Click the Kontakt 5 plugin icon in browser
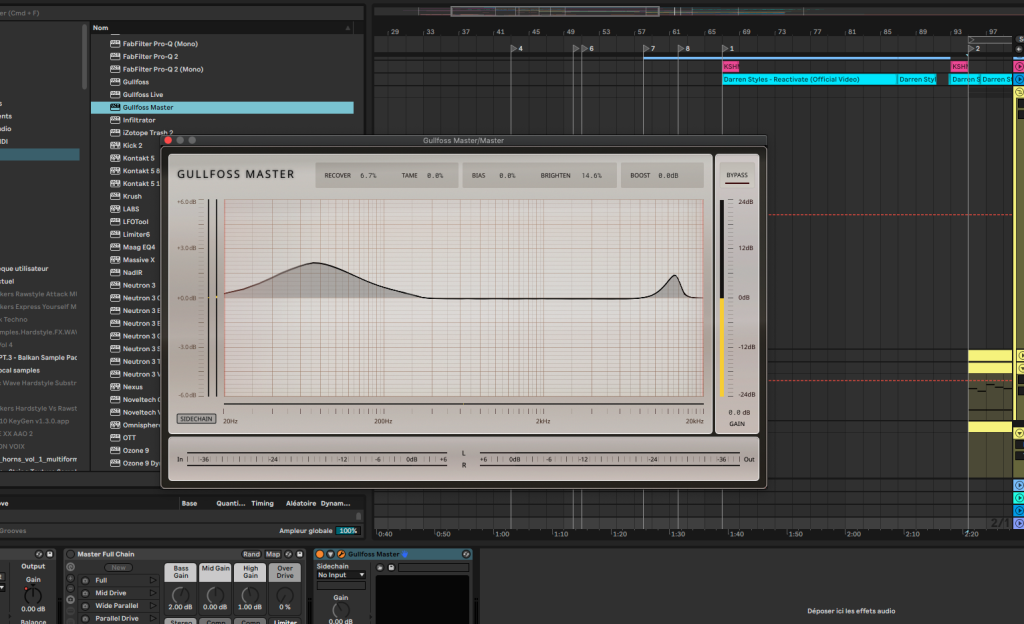Screen dimensions: 1024x624 pos(115,158)
